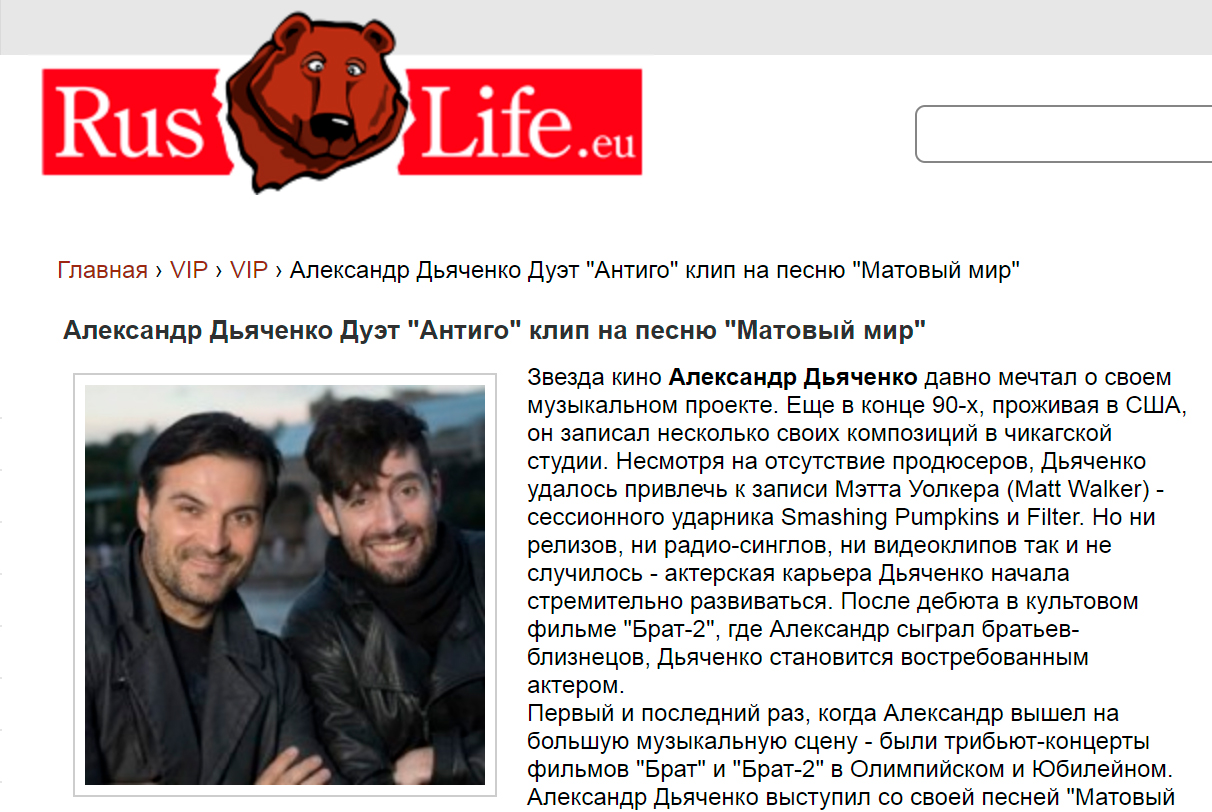Click the paragraph starting "Первый и последний раз"
The image size is (1212, 812).
coord(850,756)
